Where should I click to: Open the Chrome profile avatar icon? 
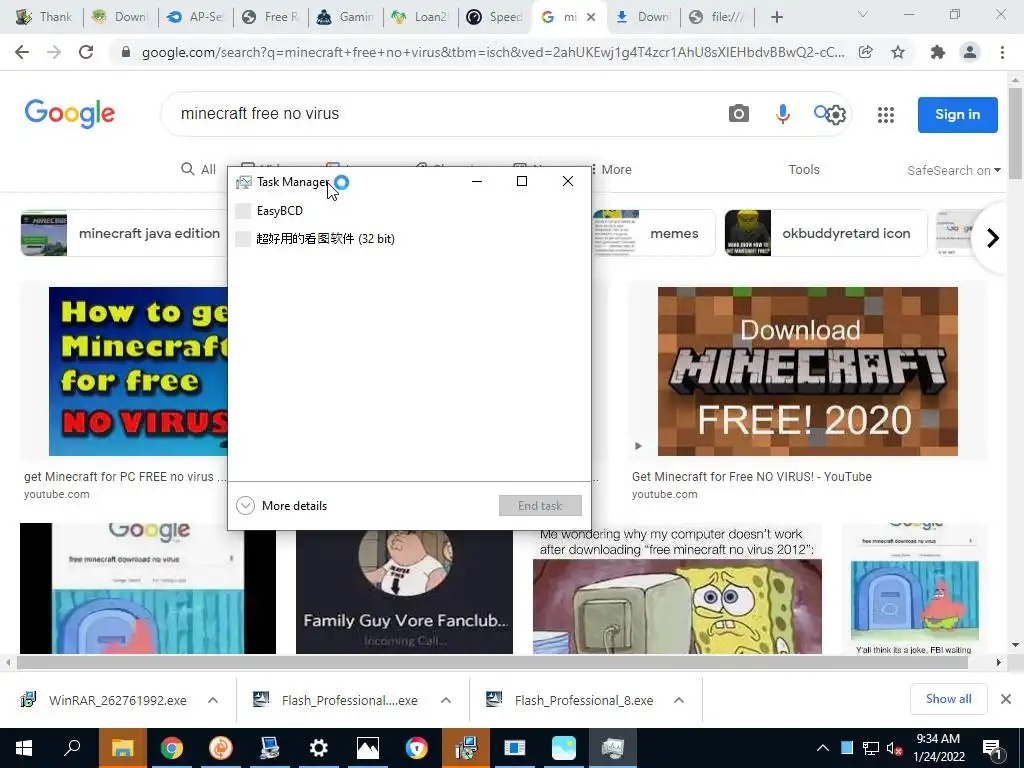(x=970, y=52)
